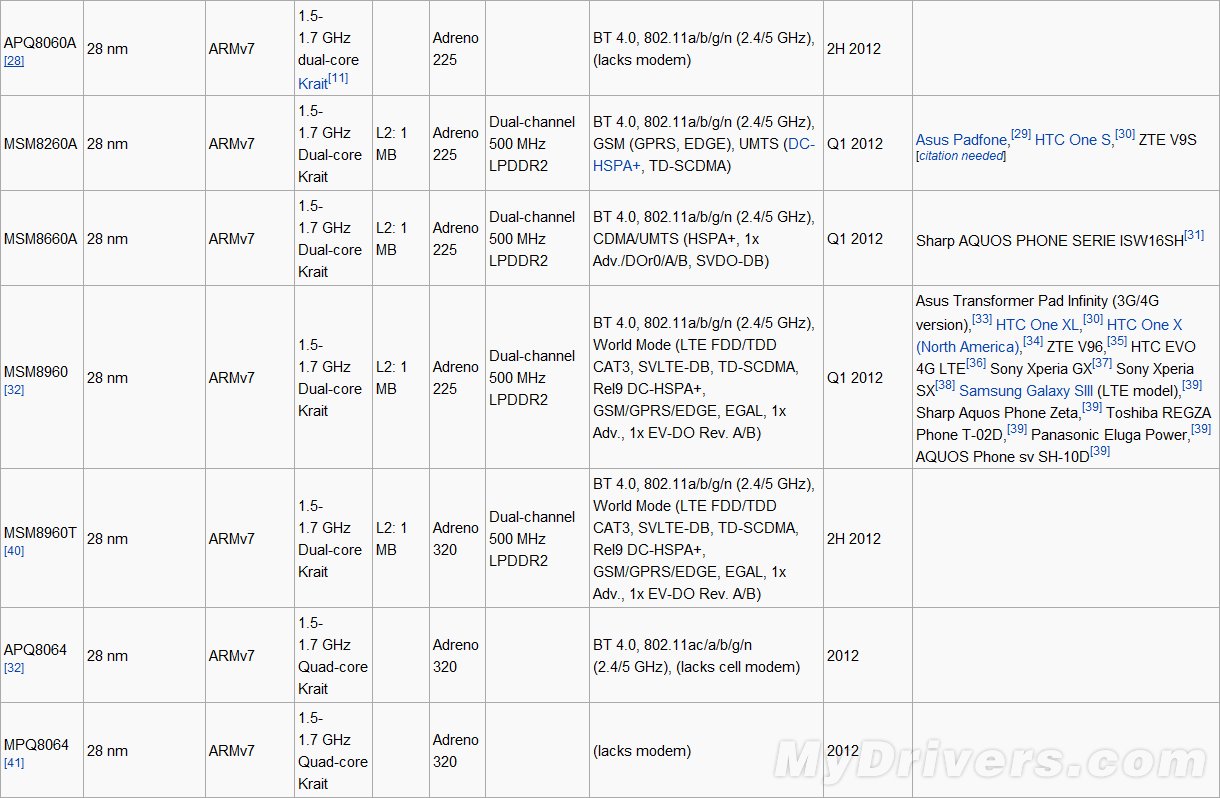Screen dimensions: 1220x798
Task: Open footnote [35] after ZTE V96
Action: [1117, 341]
